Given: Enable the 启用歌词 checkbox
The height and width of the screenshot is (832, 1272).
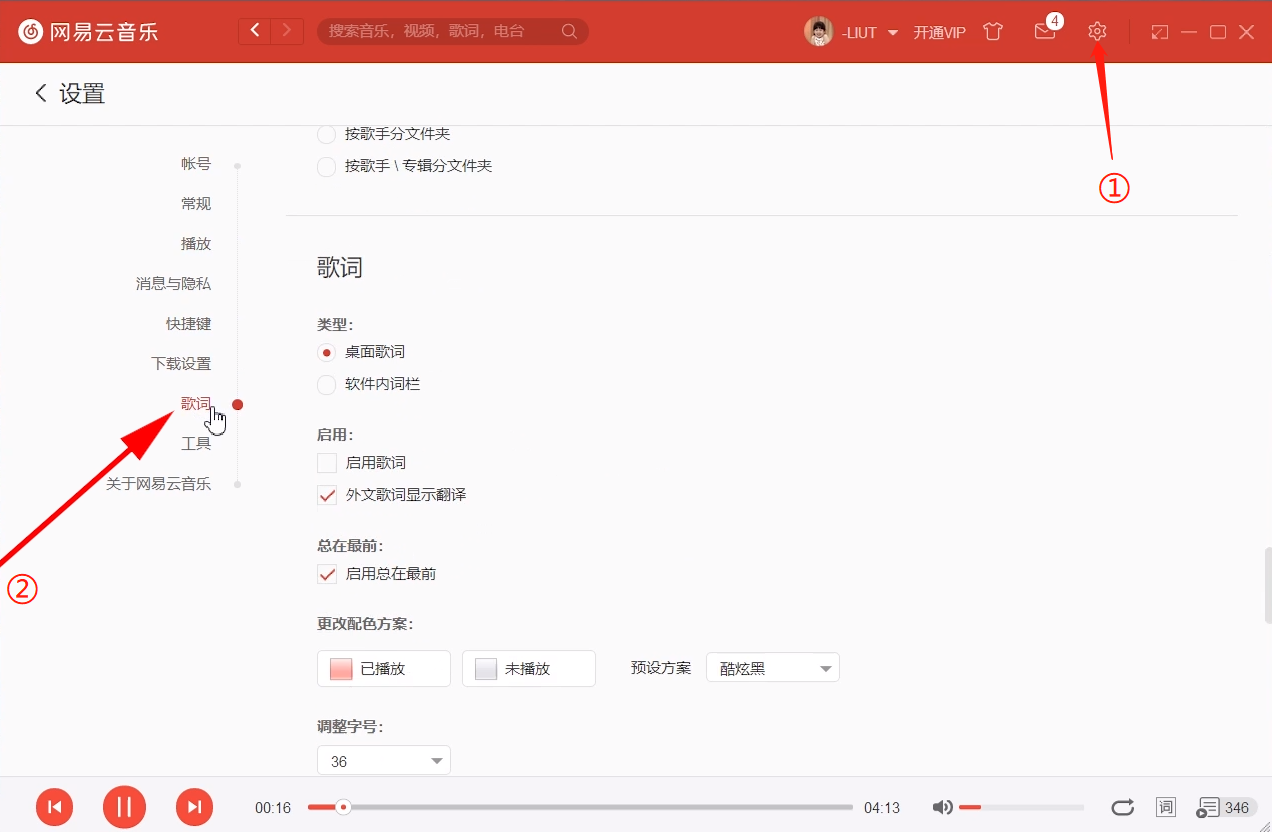Looking at the screenshot, I should click(x=327, y=462).
